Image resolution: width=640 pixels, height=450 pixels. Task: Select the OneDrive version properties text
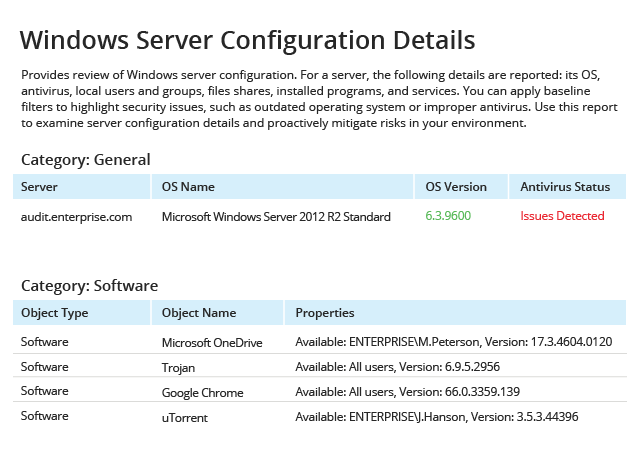click(x=453, y=343)
